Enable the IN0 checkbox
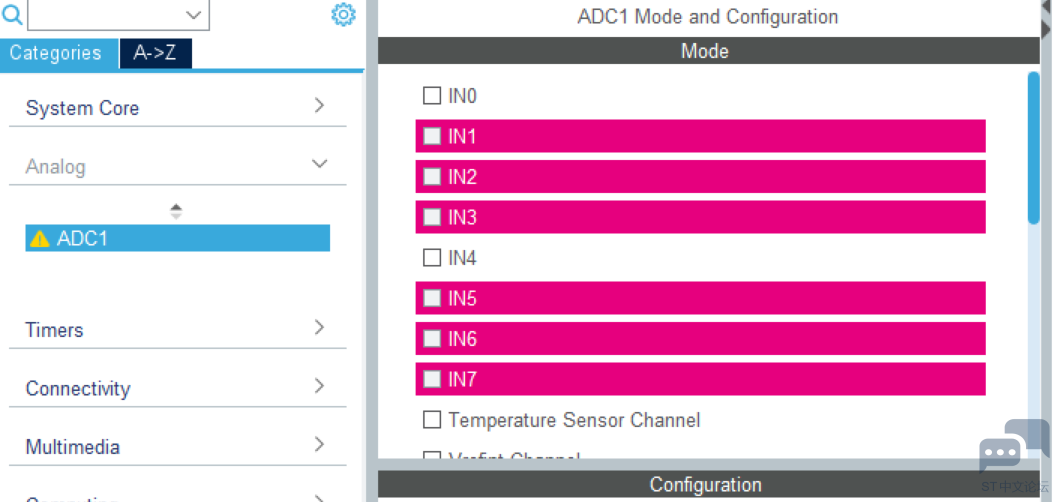The image size is (1058, 502). pos(432,96)
